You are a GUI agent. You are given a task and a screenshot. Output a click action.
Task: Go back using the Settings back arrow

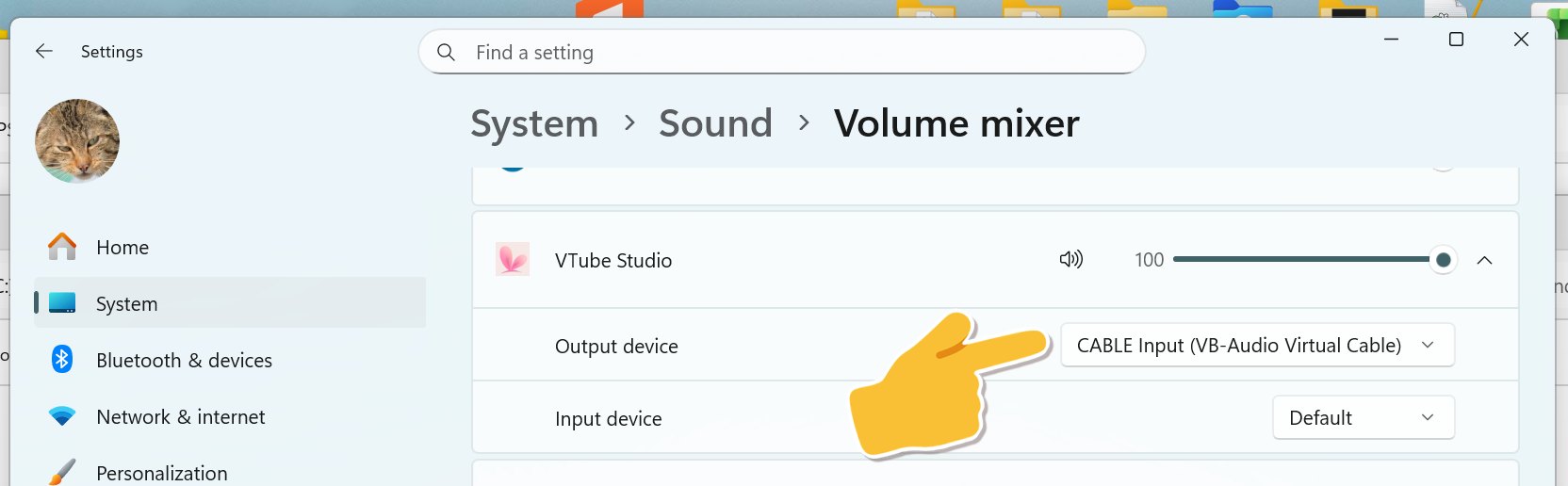pos(44,52)
